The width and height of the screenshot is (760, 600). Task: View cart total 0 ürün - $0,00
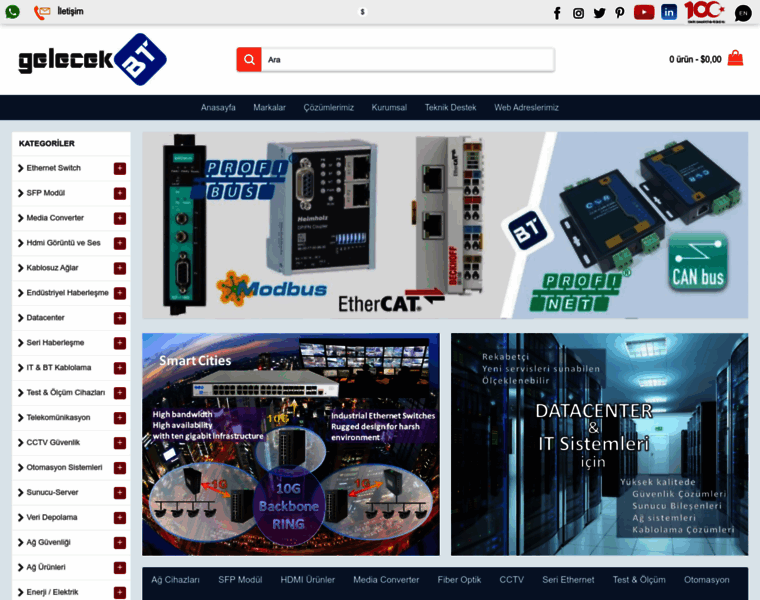(695, 59)
